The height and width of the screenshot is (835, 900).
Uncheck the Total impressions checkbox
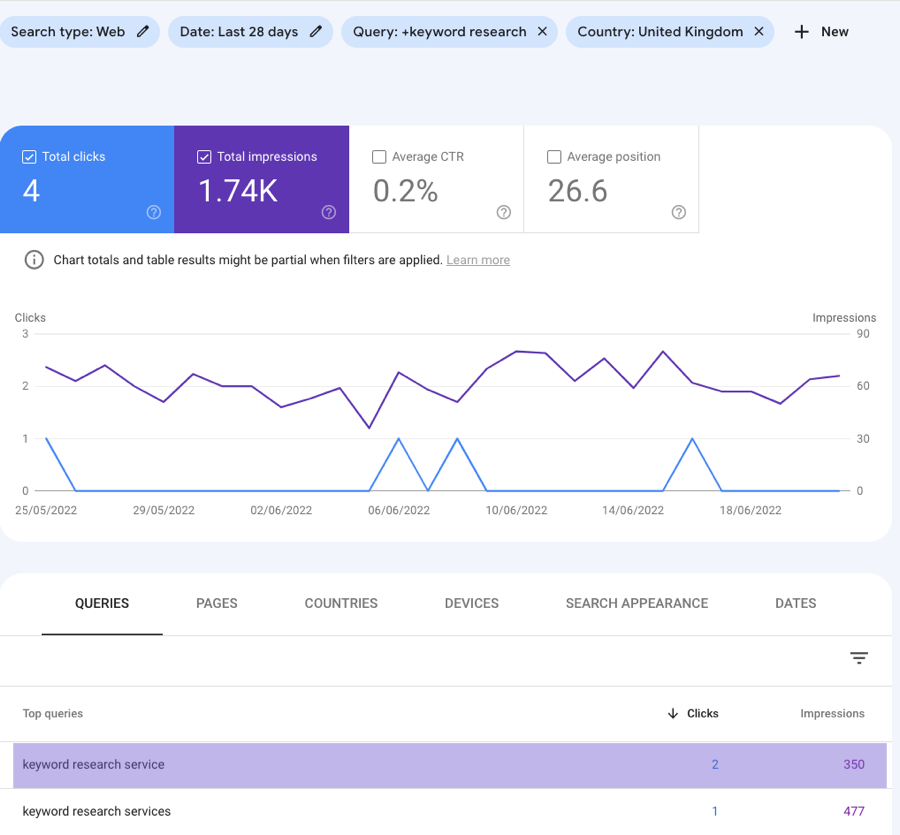click(x=205, y=157)
